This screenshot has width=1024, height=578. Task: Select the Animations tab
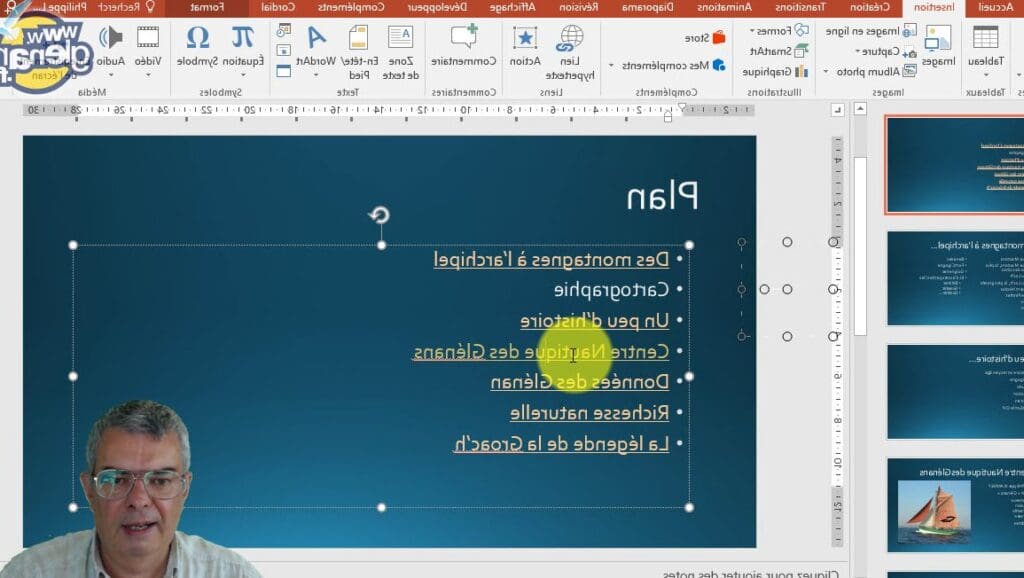coord(724,7)
